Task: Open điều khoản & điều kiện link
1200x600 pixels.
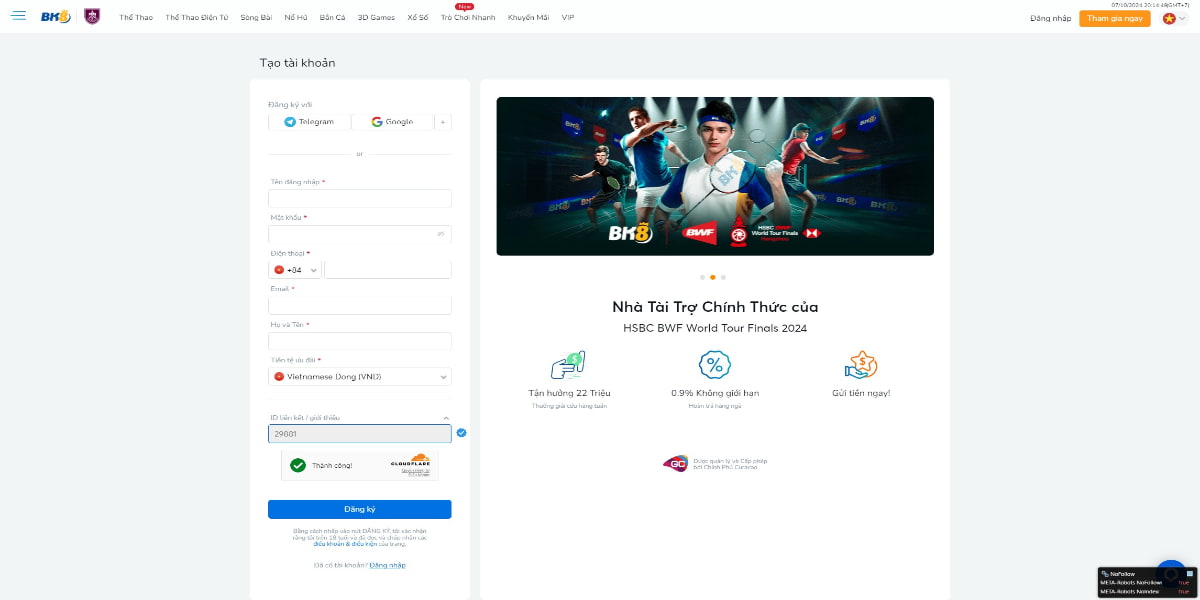Action: pyautogui.click(x=344, y=544)
